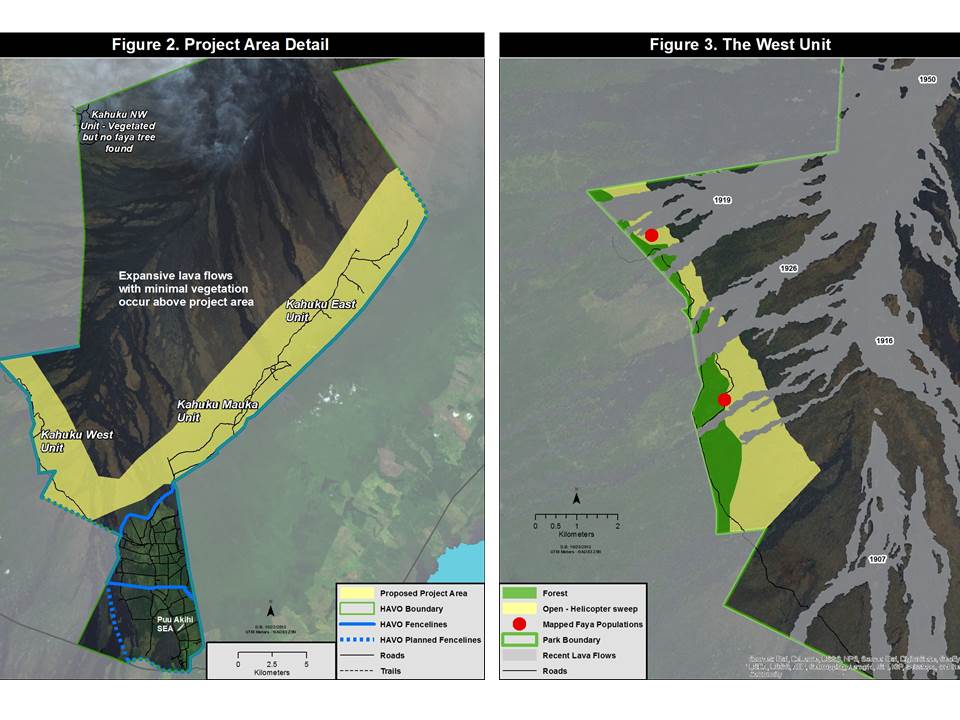Click the Kahuku Mauka Unit label
The image size is (960, 720).
click(x=217, y=410)
